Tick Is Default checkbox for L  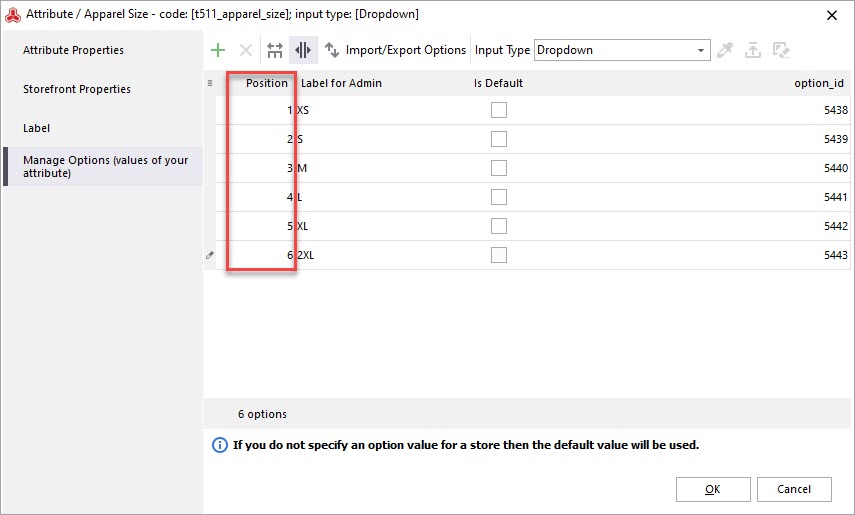pos(498,197)
